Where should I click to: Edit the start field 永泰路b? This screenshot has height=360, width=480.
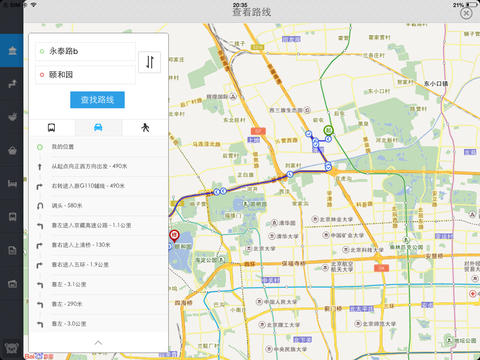[85, 51]
